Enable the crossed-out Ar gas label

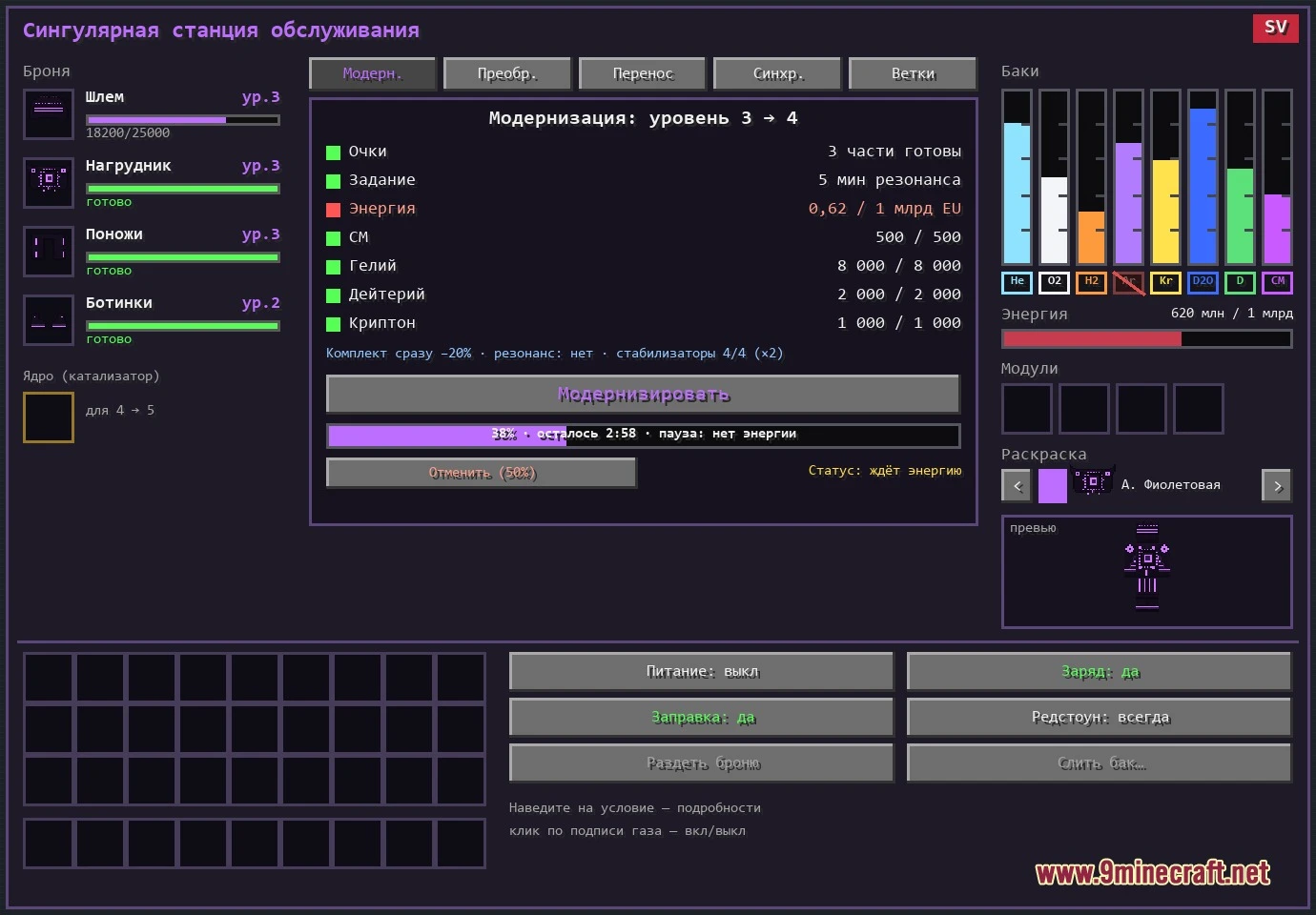[x=1128, y=282]
